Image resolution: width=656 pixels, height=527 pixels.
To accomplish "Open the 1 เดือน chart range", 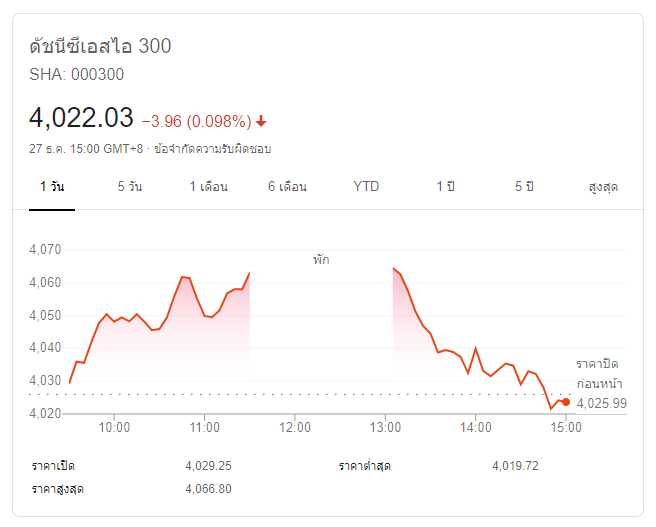I will 209,187.
